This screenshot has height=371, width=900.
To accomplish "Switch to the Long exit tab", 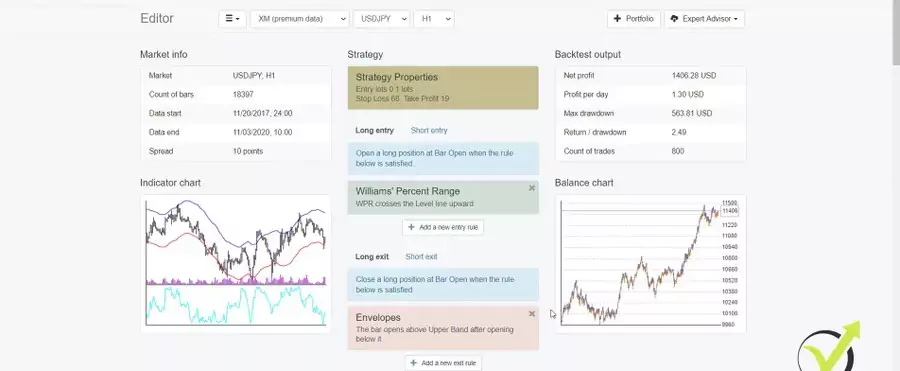I will 372,257.
